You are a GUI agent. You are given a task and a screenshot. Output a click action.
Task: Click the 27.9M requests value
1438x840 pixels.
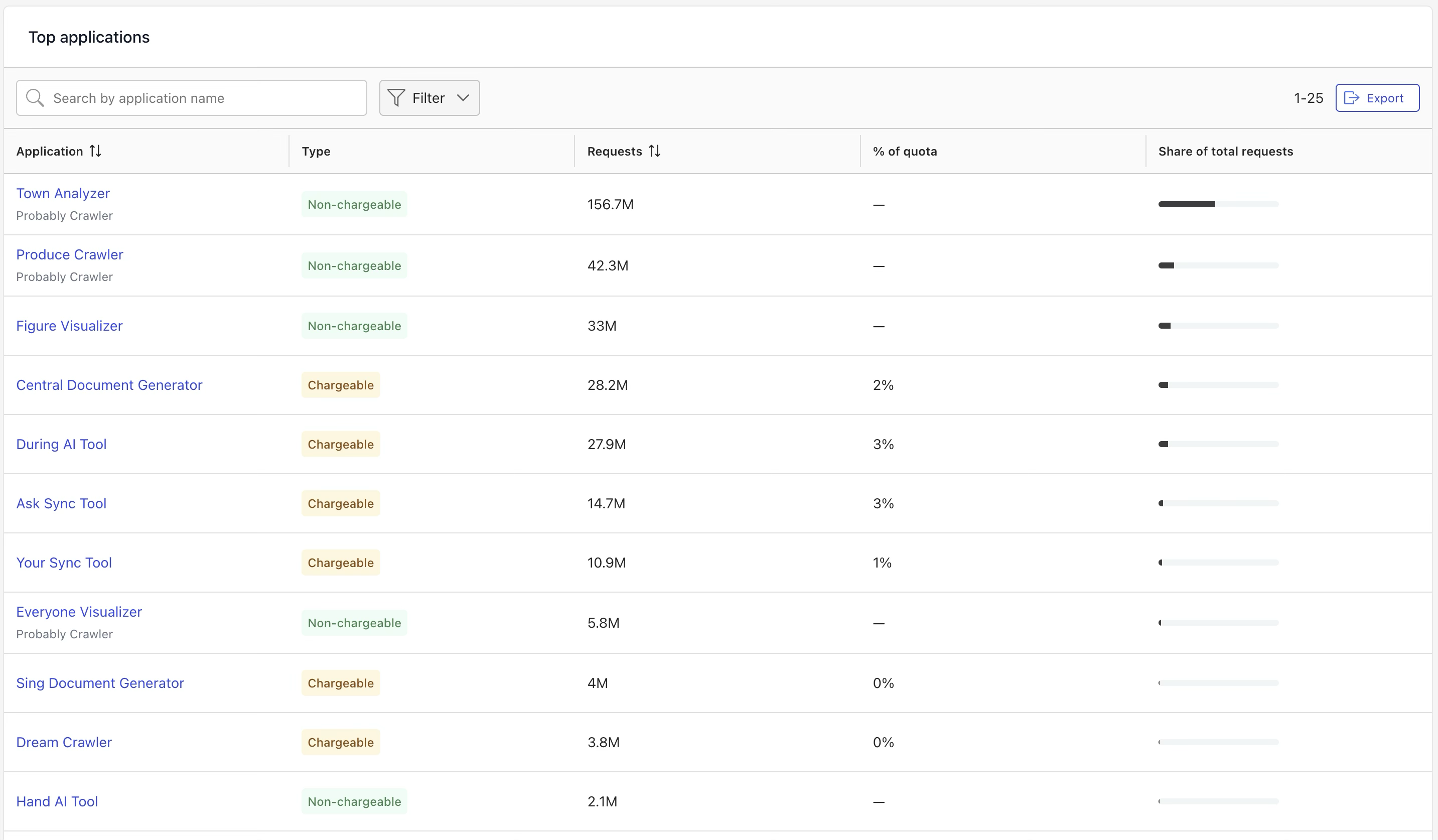point(607,445)
